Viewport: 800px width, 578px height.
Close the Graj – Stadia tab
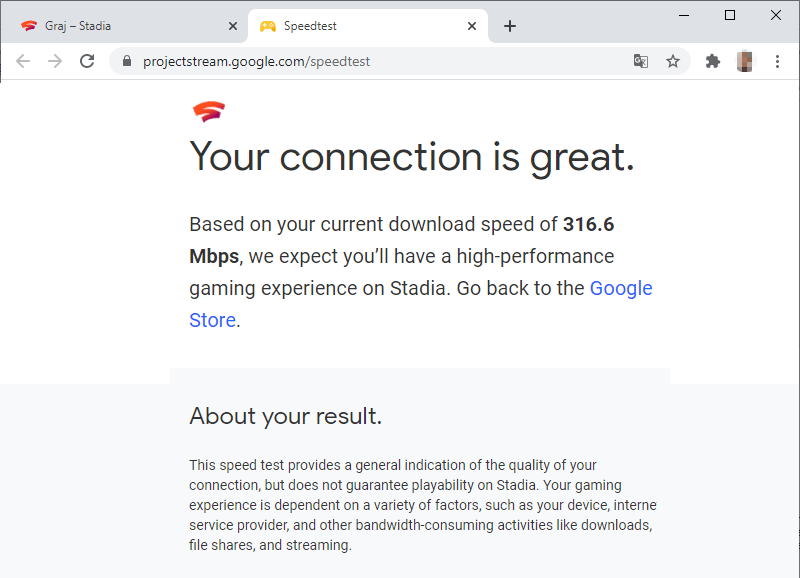[x=233, y=26]
